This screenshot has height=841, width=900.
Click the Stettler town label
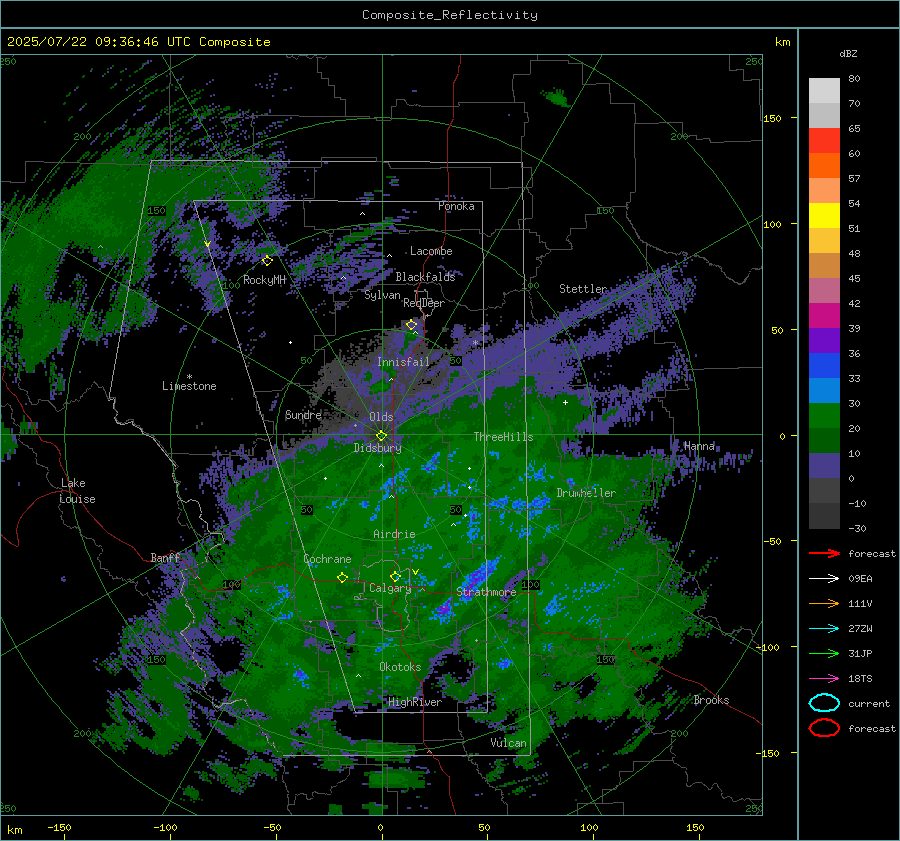583,289
